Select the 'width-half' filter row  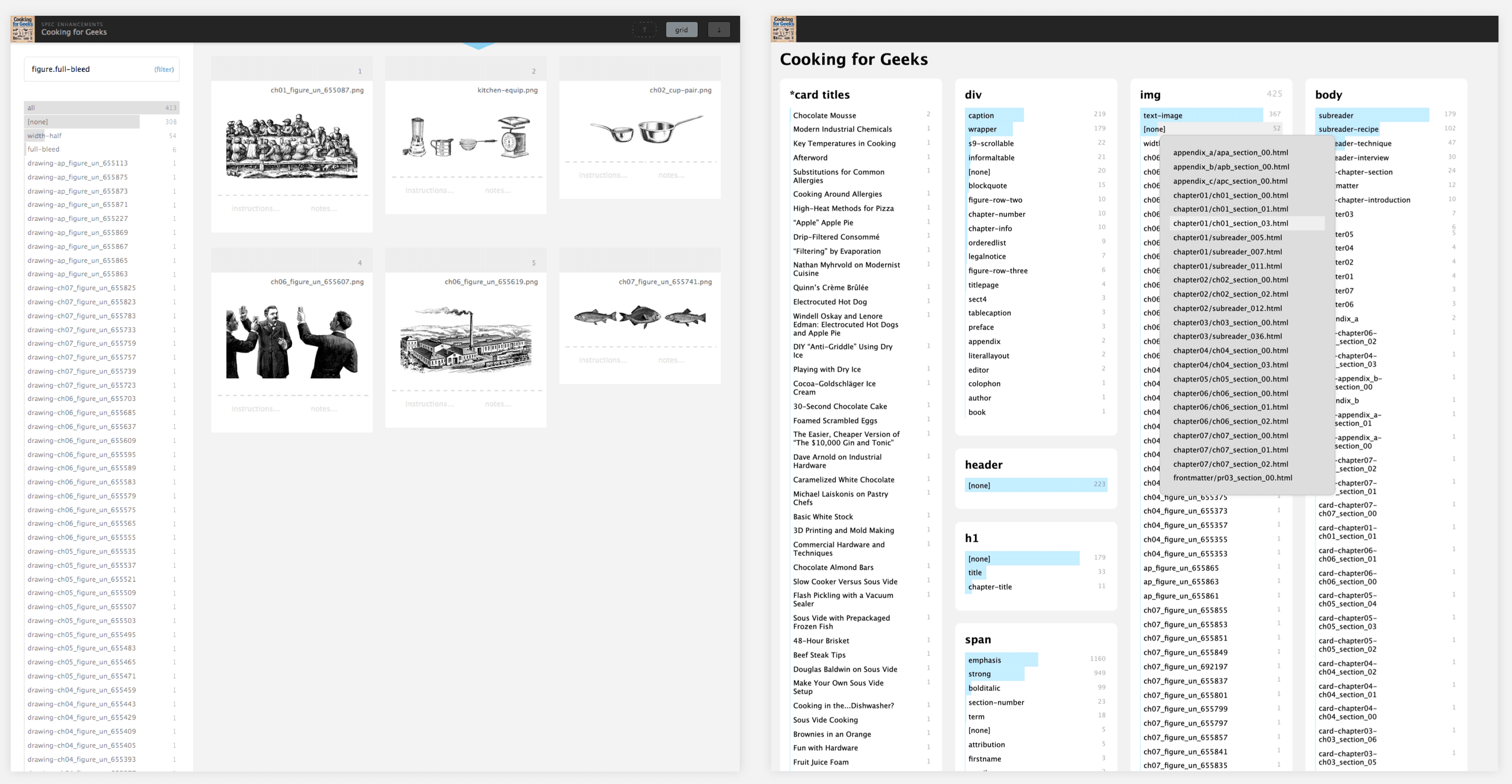point(101,135)
